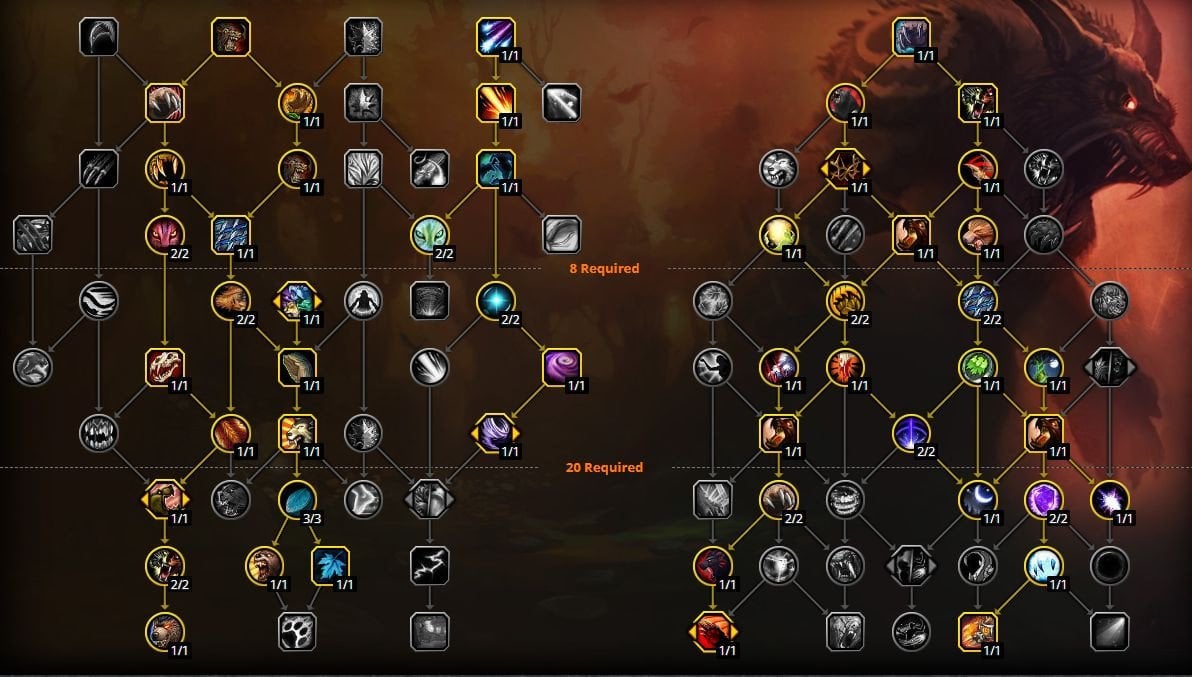Click the grey lightning bolt talent

point(430,565)
